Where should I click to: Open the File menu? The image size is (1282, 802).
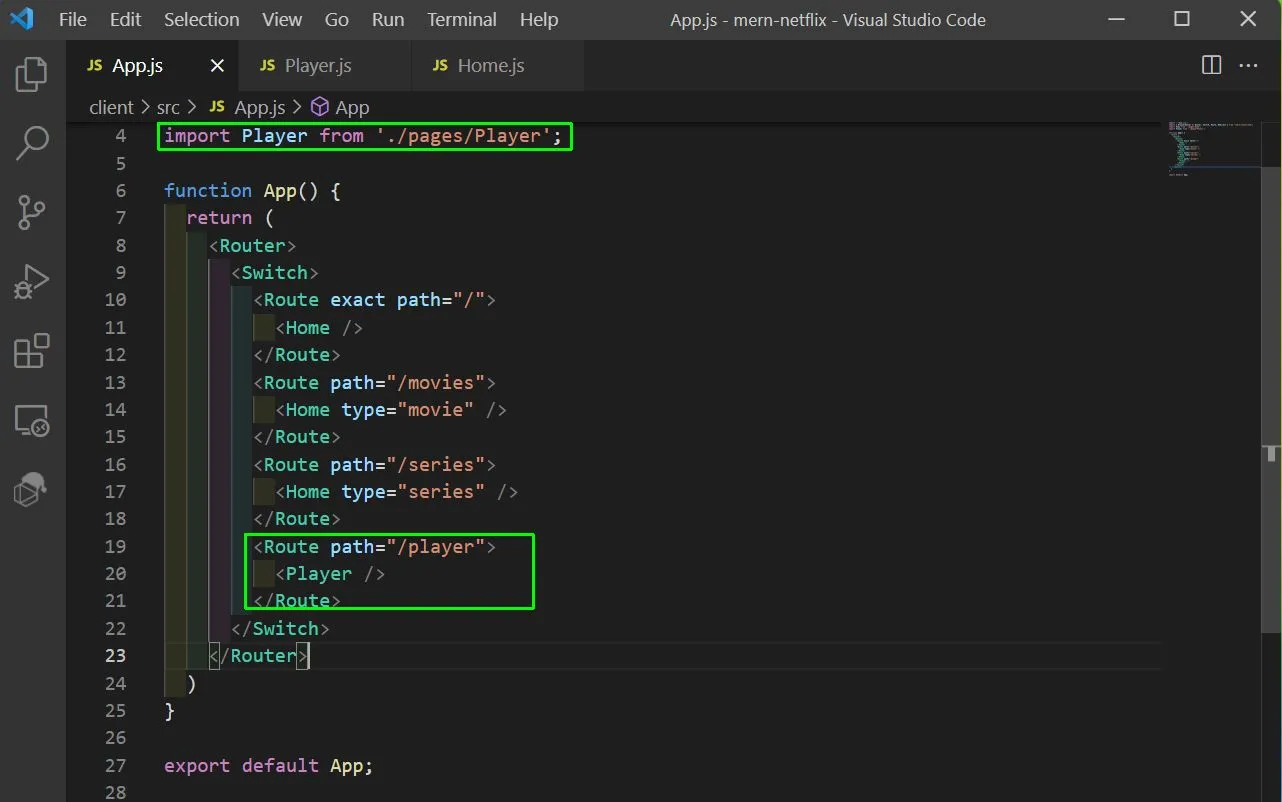click(73, 19)
